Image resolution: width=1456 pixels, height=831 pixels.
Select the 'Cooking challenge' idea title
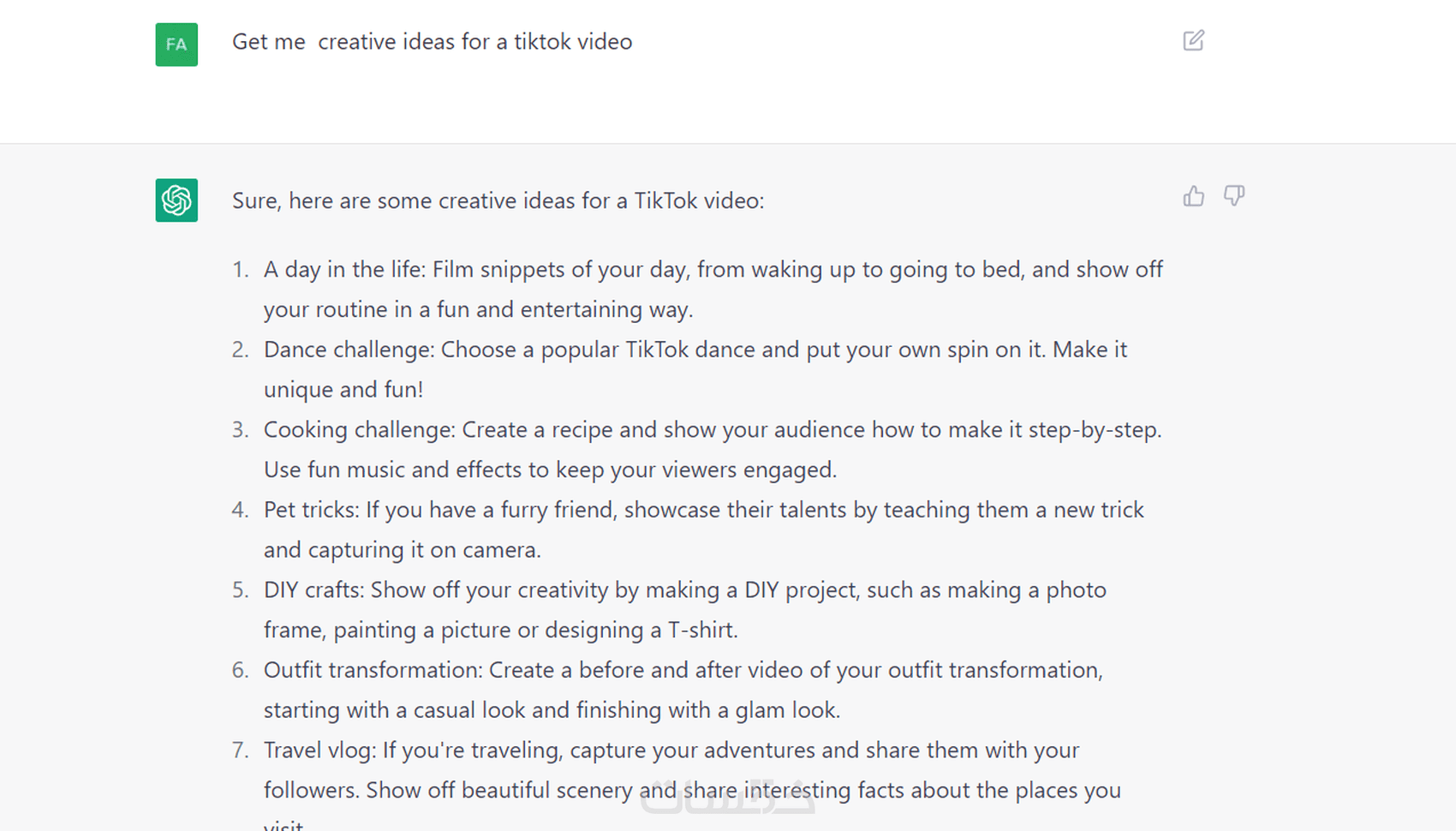pyautogui.click(x=359, y=429)
